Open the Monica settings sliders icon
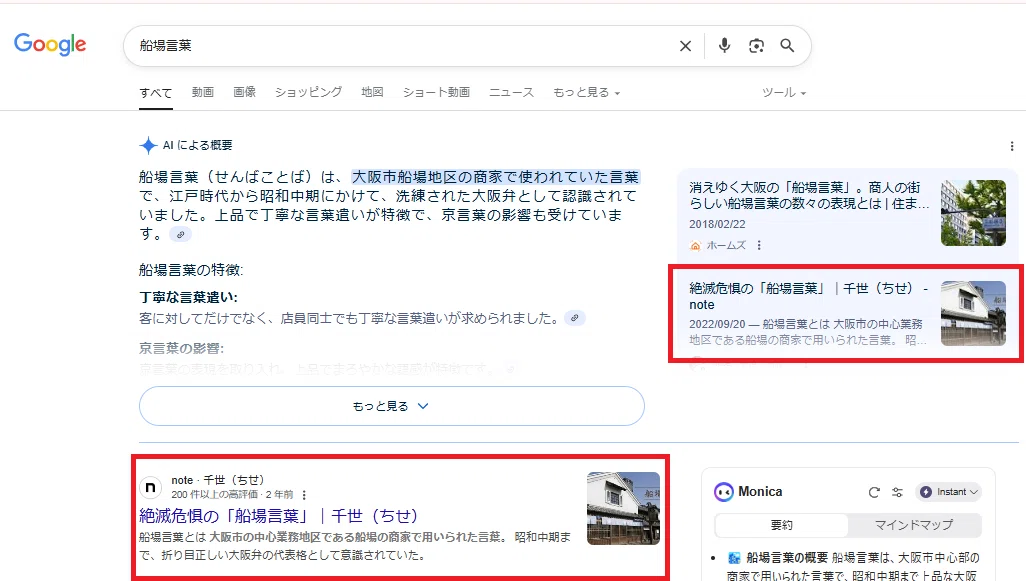 tap(898, 492)
